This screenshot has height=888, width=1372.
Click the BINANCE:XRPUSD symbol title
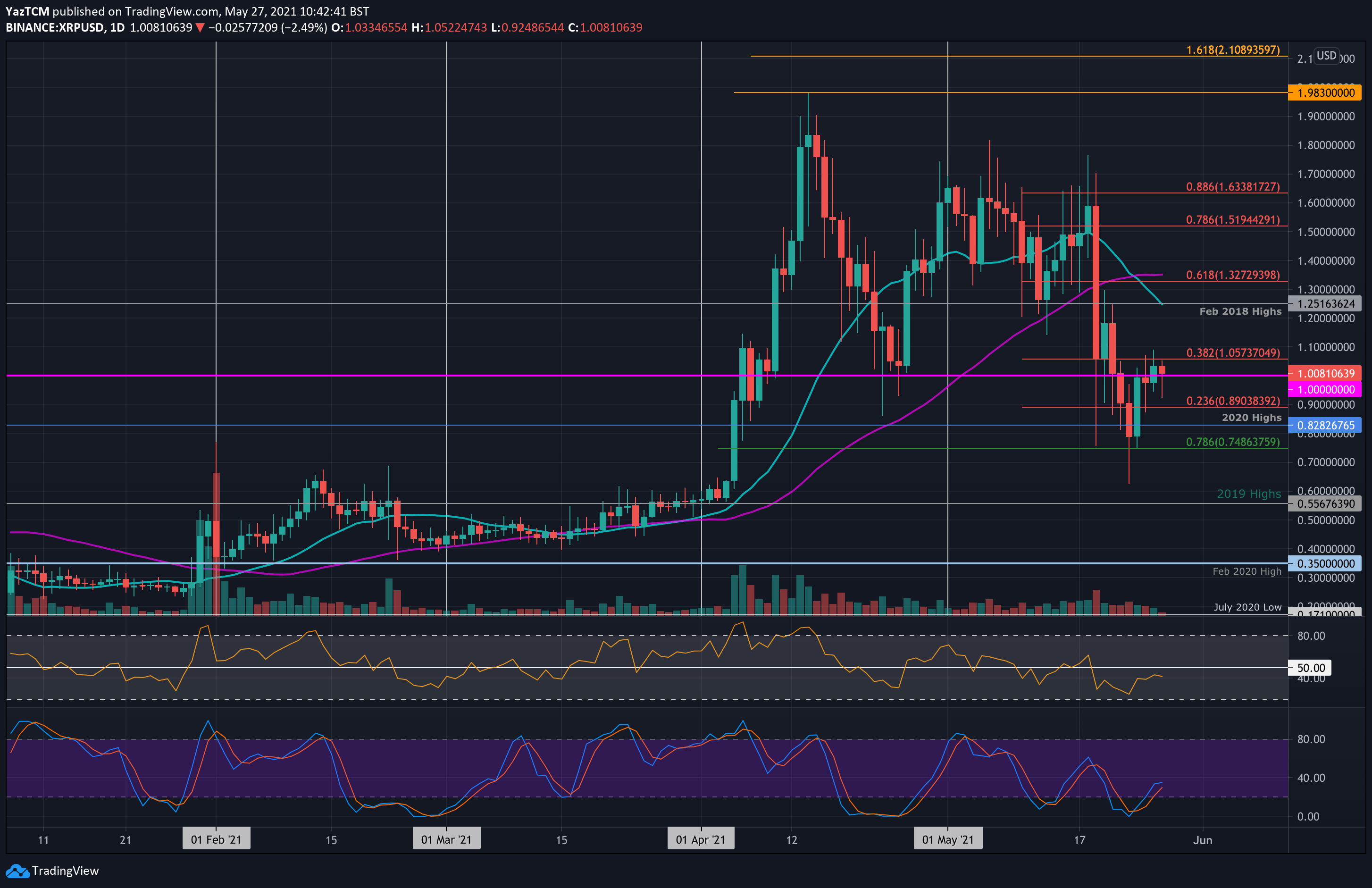coord(55,28)
